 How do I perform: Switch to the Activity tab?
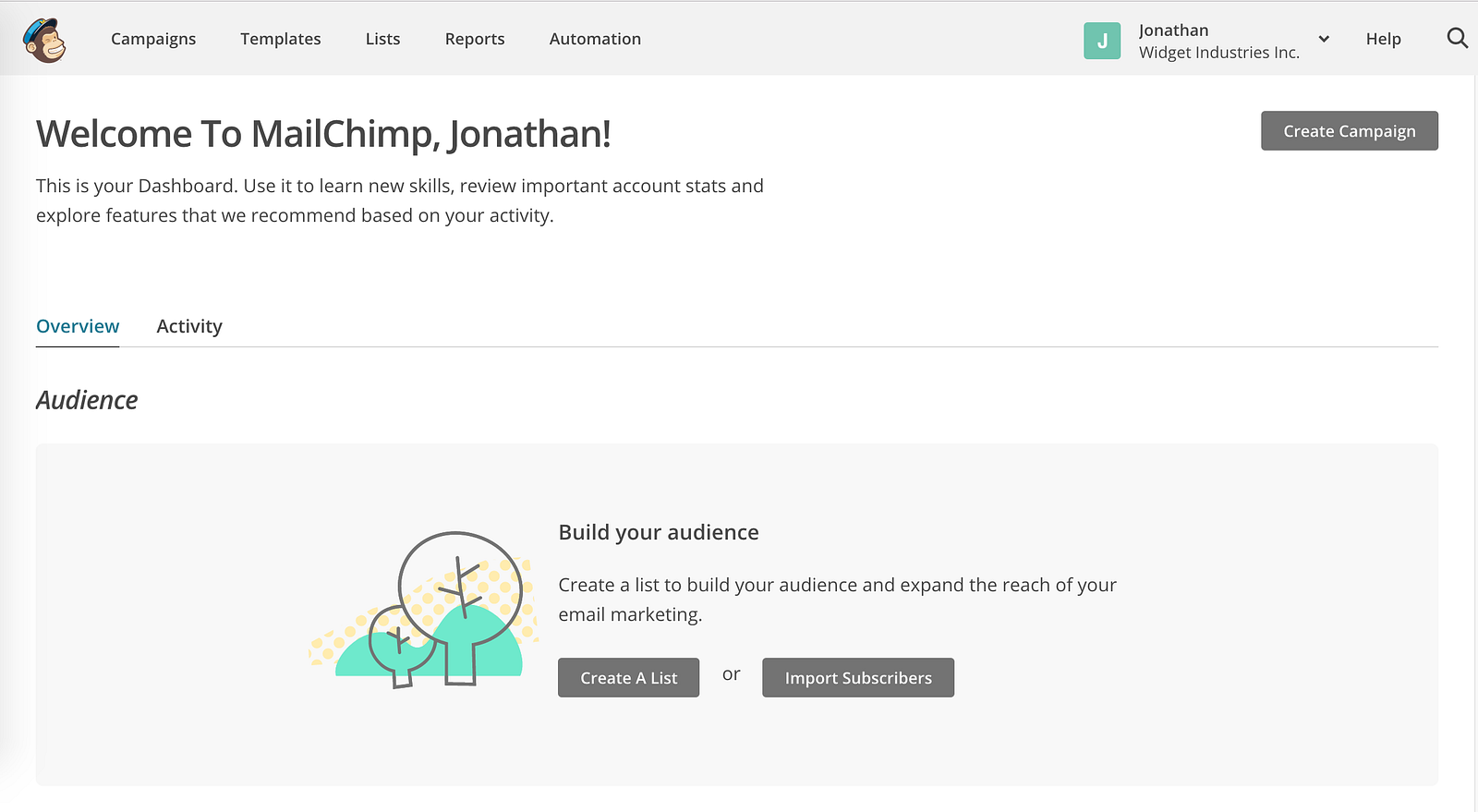[x=189, y=326]
